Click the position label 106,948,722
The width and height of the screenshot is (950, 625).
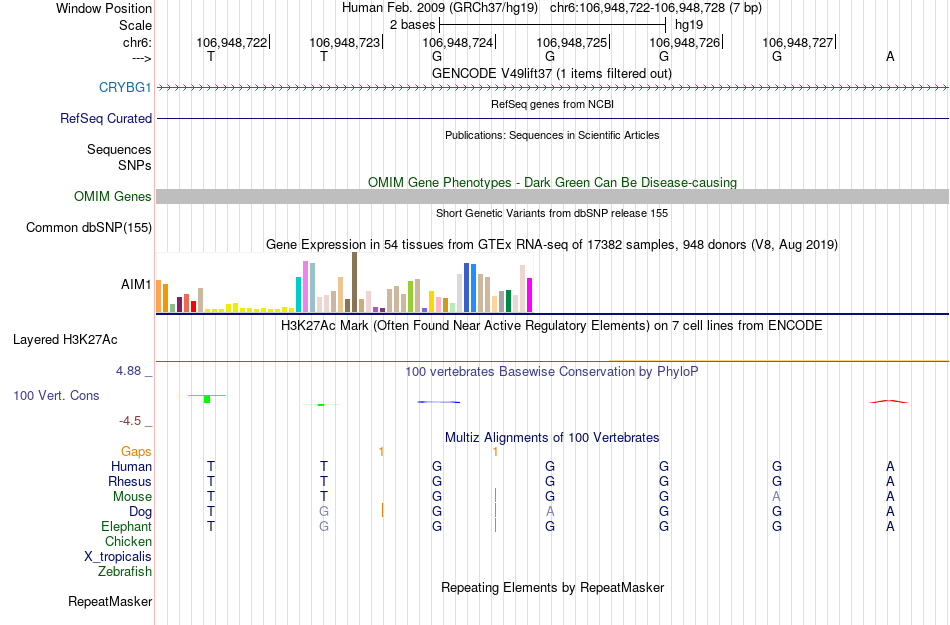point(231,42)
